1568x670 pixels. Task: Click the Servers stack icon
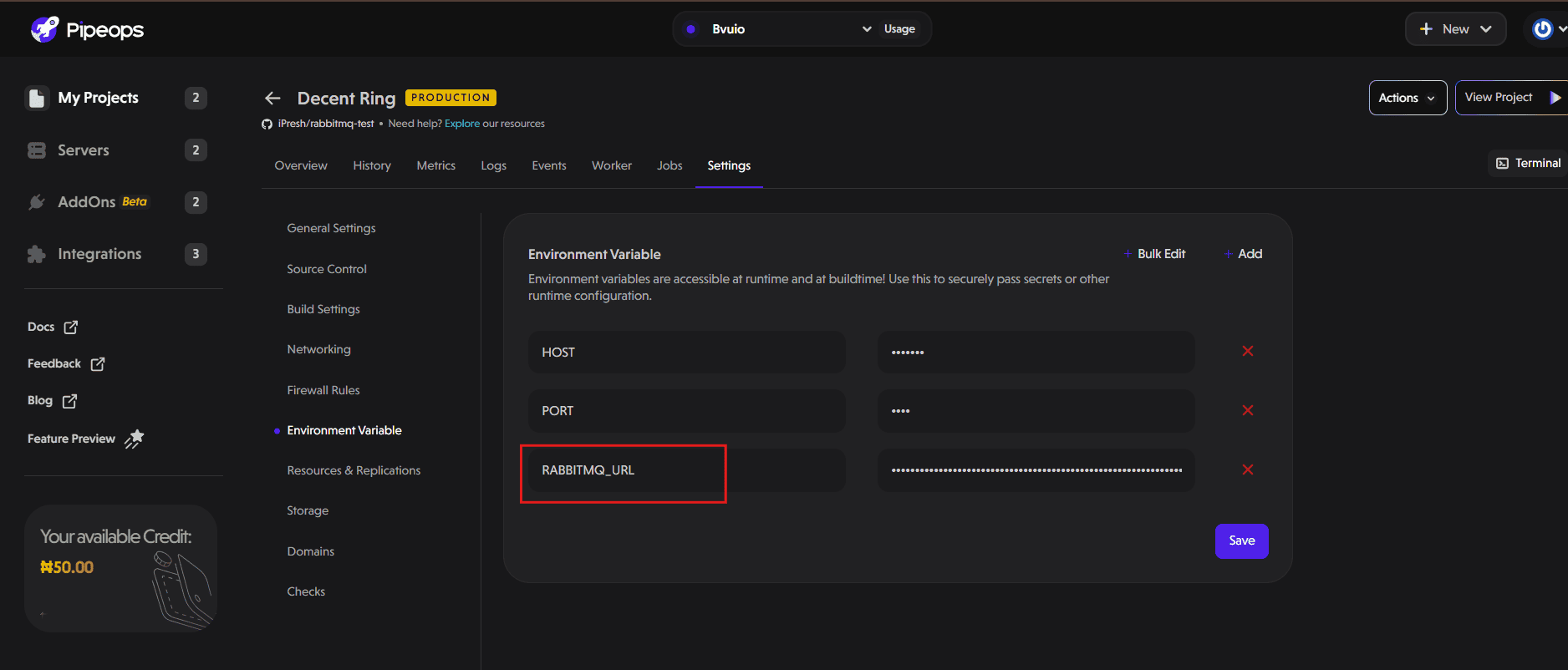click(37, 150)
